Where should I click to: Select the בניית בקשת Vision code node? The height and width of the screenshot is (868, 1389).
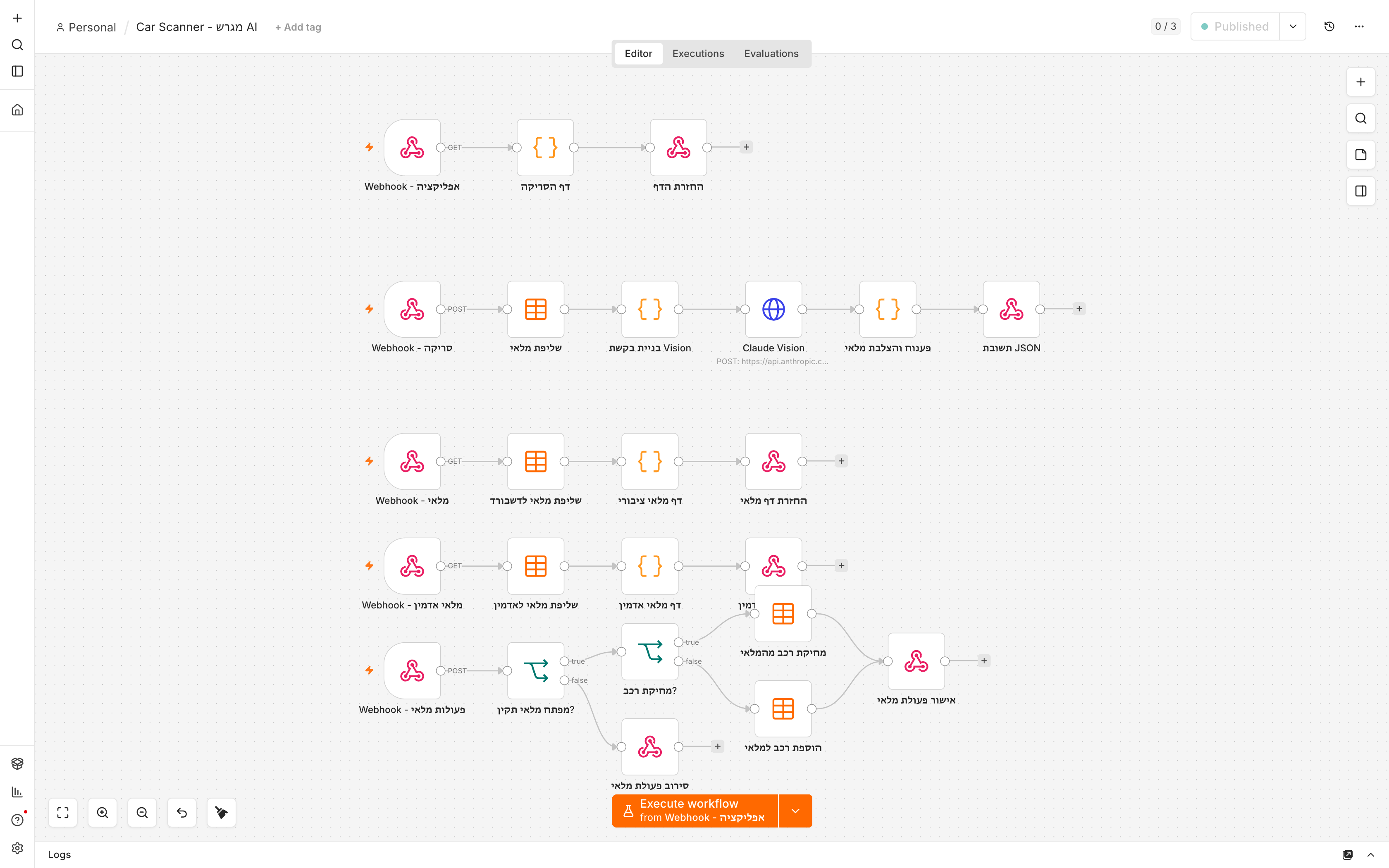tap(650, 309)
